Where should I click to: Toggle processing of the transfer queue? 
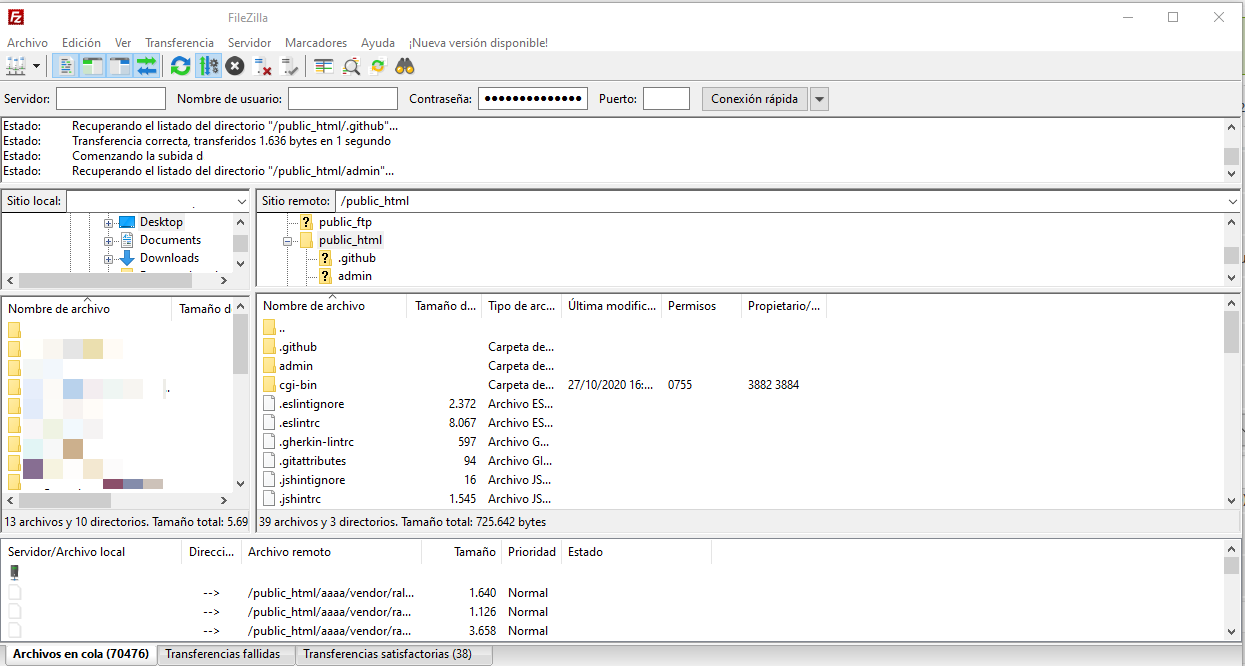[x=208, y=66]
